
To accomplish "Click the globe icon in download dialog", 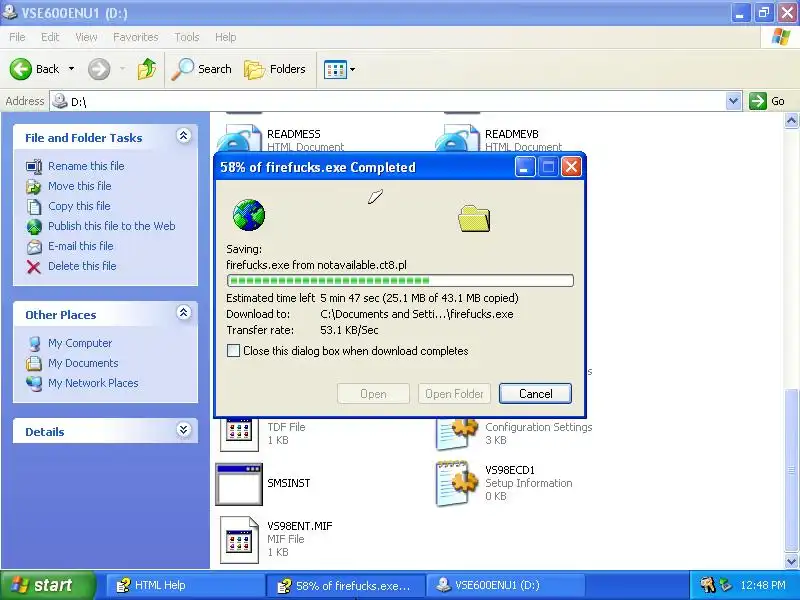I will click(249, 215).
